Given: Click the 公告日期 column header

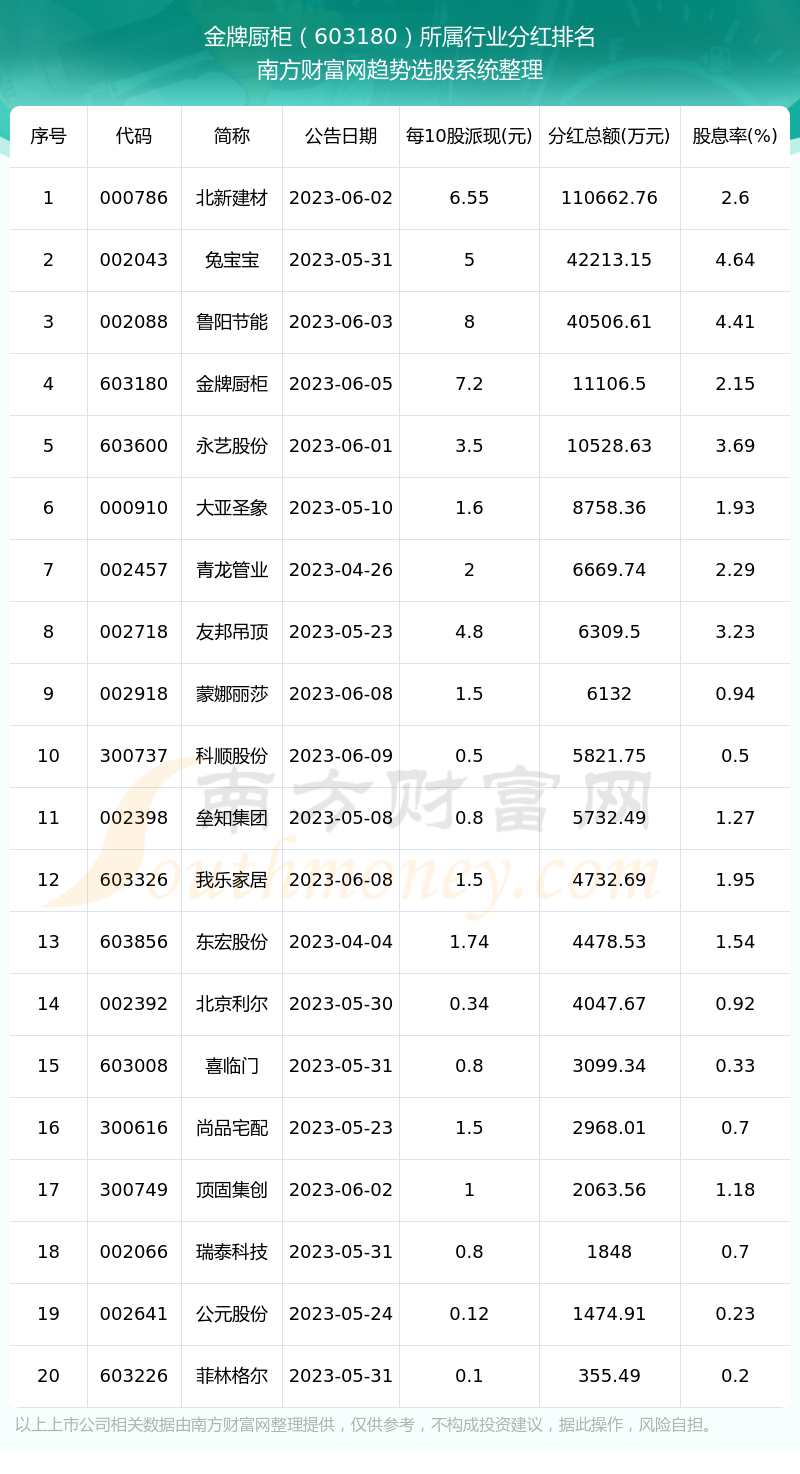Looking at the screenshot, I should 341,136.
